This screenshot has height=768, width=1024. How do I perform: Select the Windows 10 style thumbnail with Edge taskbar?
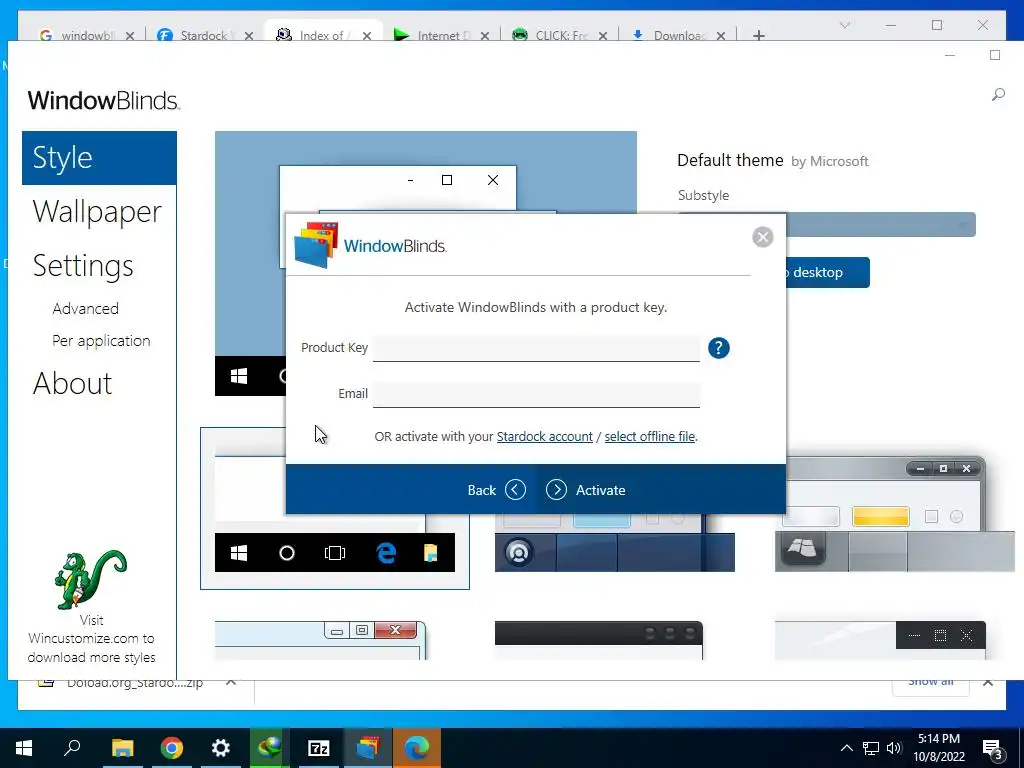click(x=334, y=508)
